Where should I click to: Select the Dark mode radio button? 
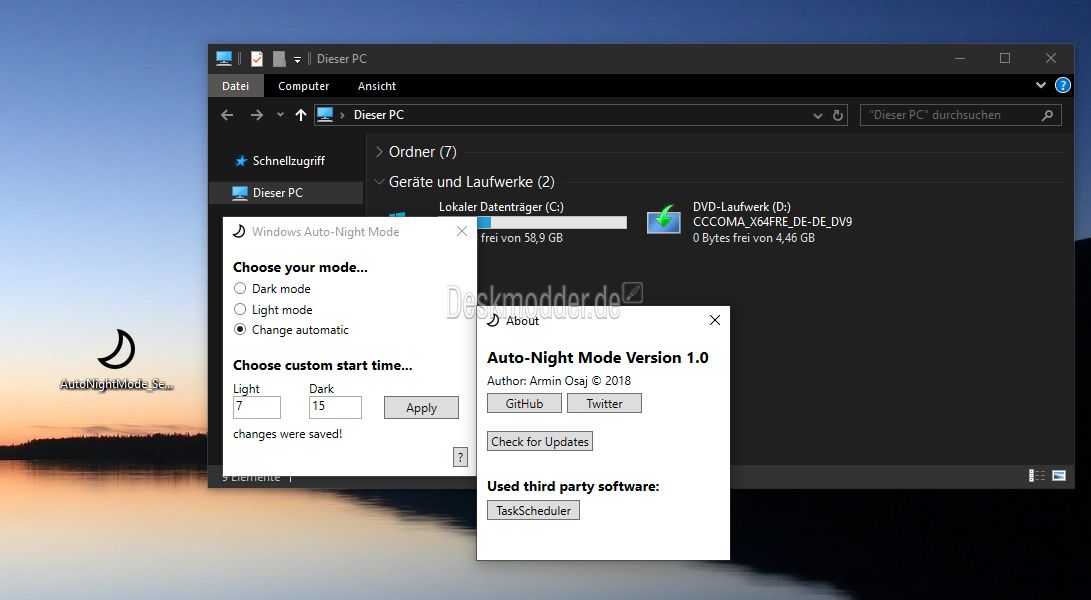240,288
